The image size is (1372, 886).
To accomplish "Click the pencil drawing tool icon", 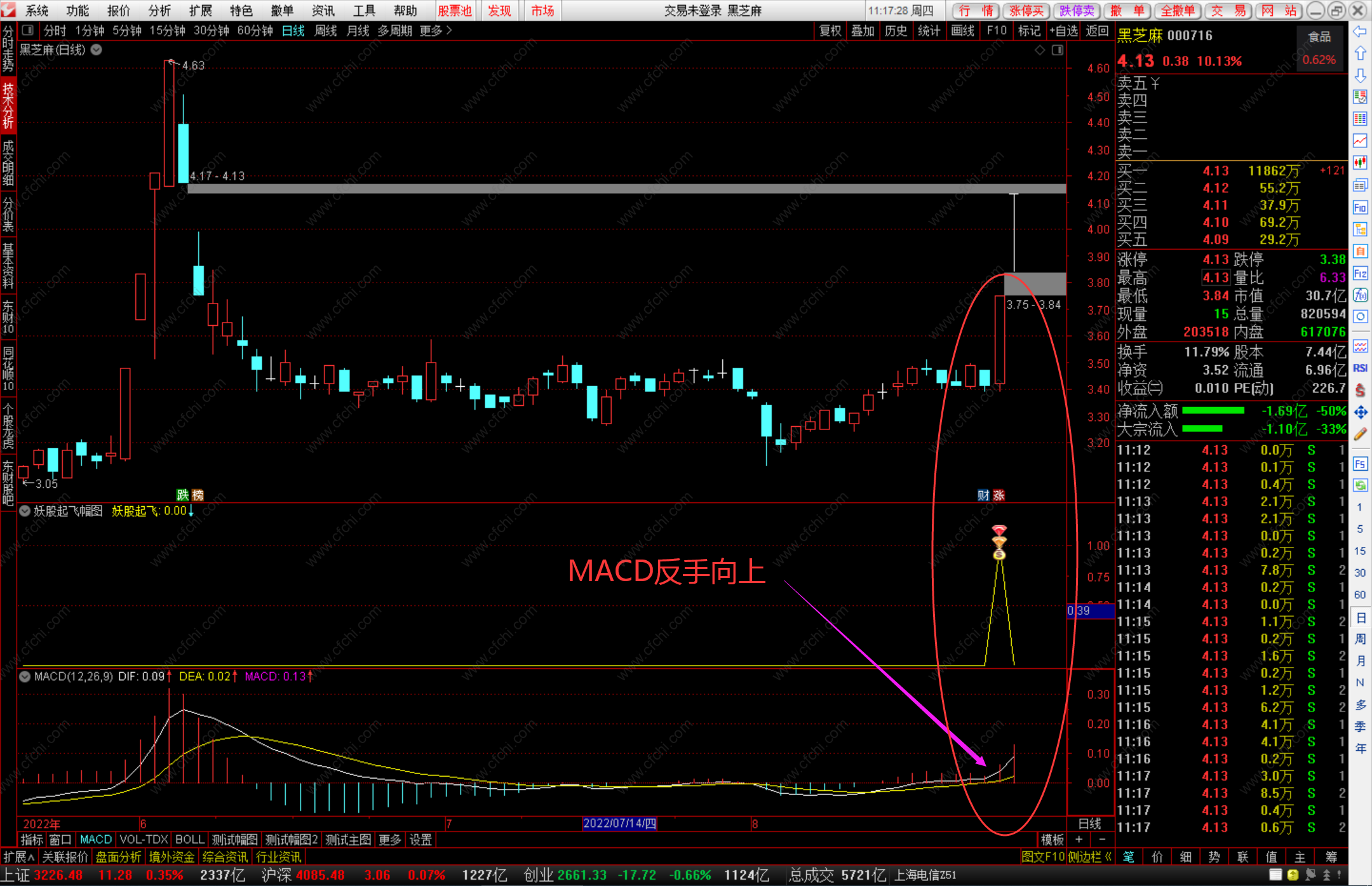I will click(x=1360, y=434).
